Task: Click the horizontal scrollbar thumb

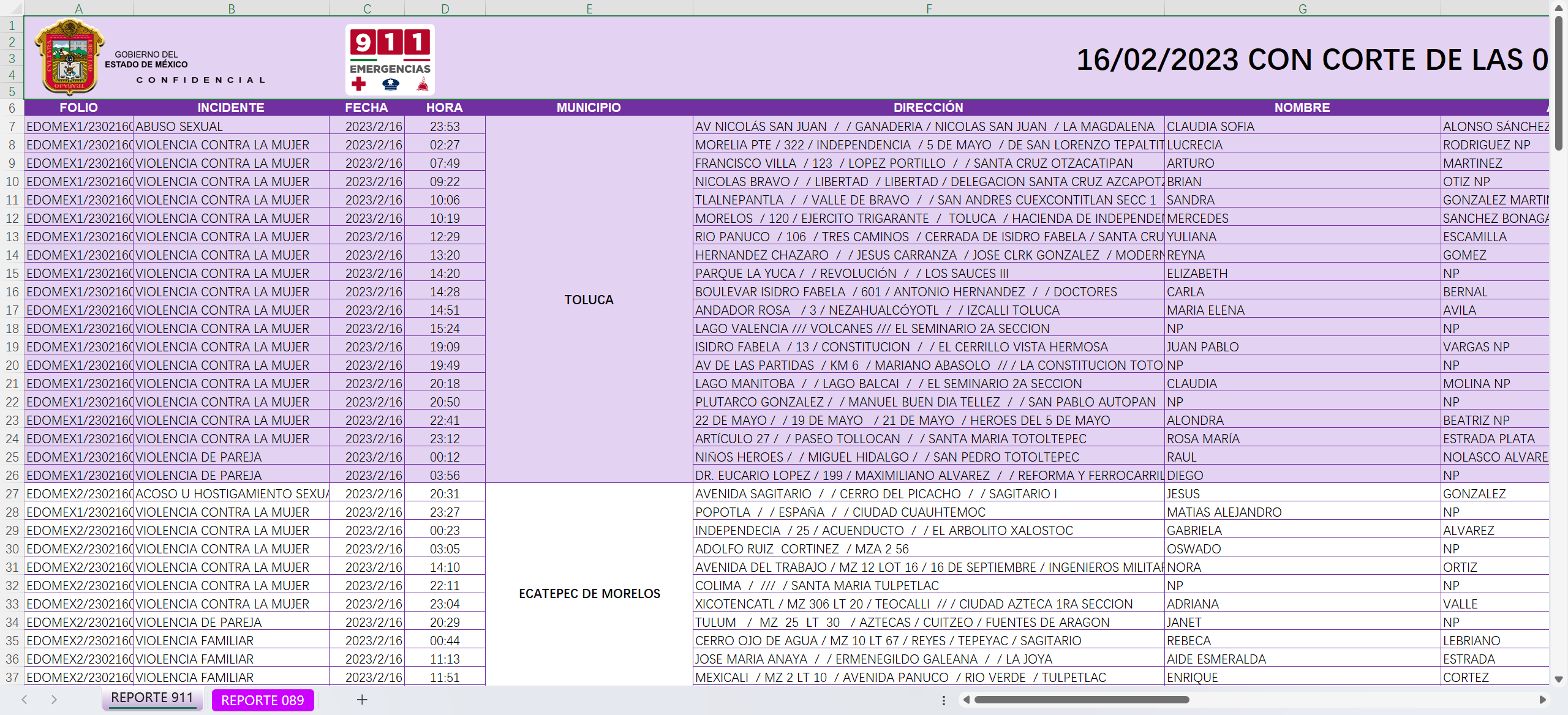Action: tap(1081, 700)
